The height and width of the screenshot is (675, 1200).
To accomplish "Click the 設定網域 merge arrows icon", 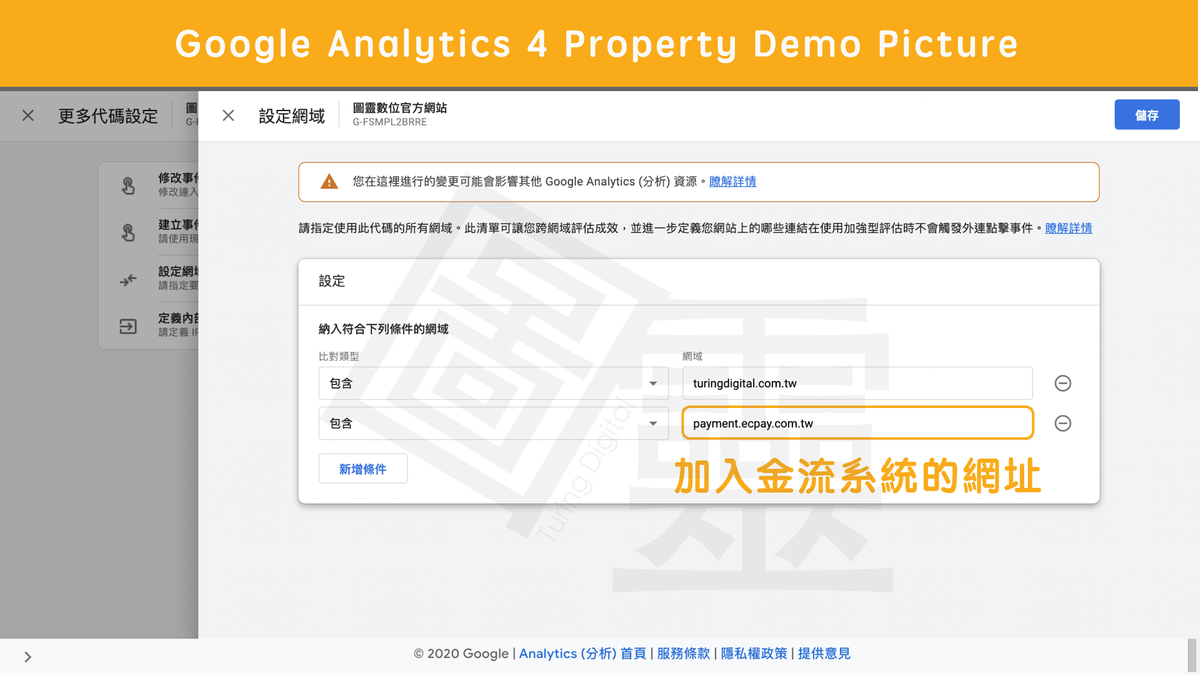I will [x=128, y=280].
